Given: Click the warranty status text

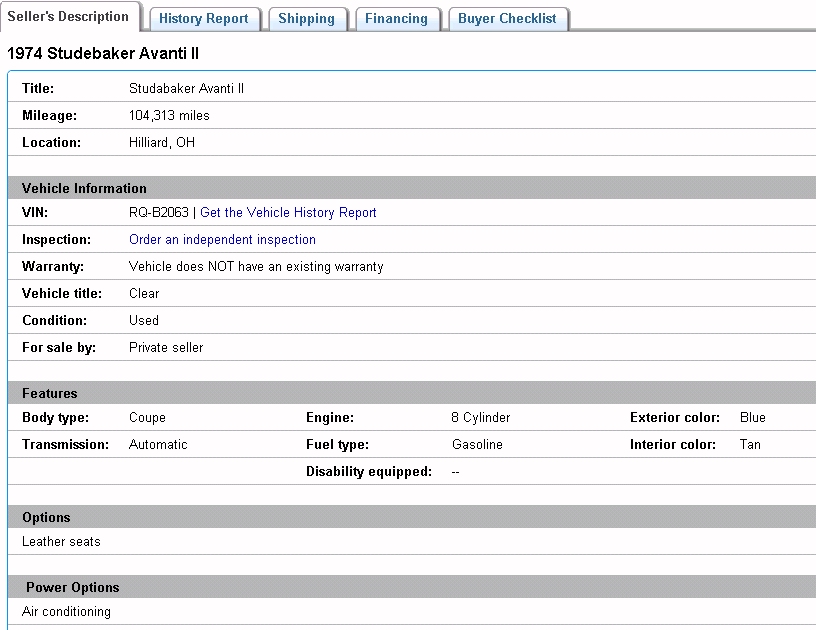Looking at the screenshot, I should pyautogui.click(x=256, y=266).
